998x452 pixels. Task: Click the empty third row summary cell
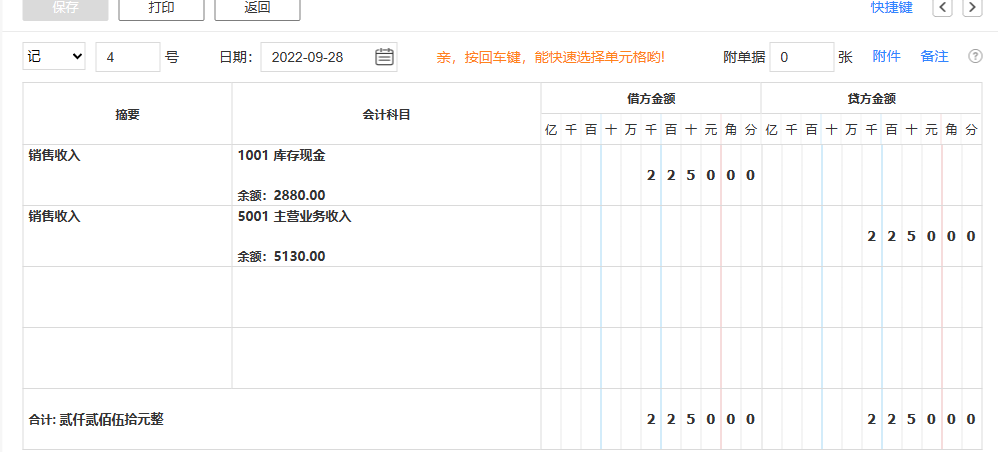pyautogui.click(x=127, y=297)
